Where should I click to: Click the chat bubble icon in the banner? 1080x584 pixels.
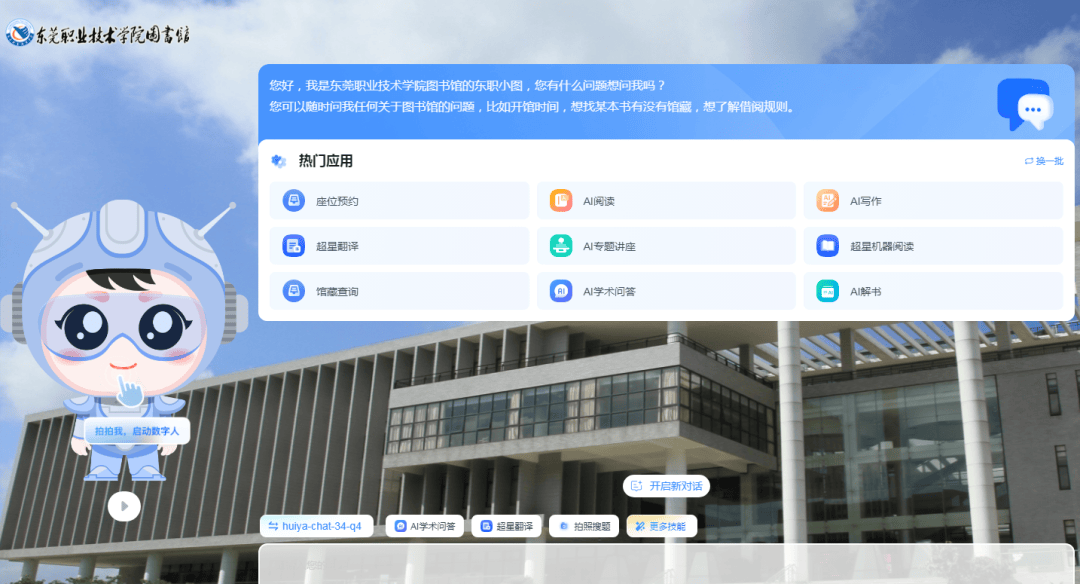(x=1024, y=104)
